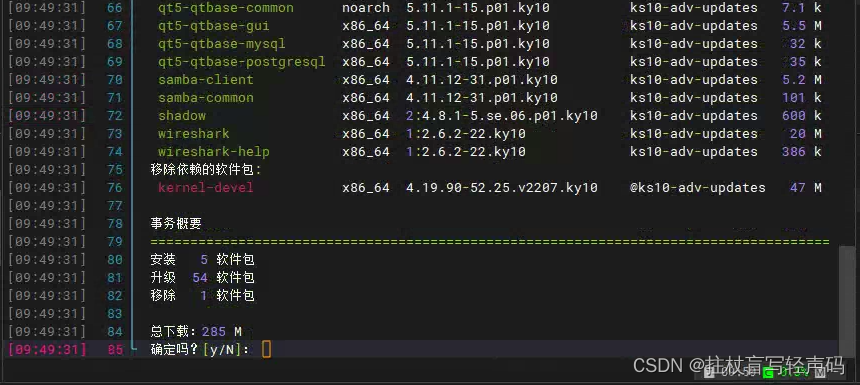The height and width of the screenshot is (385, 860).
Task: Click the wireshark-help package name
Action: coord(213,151)
